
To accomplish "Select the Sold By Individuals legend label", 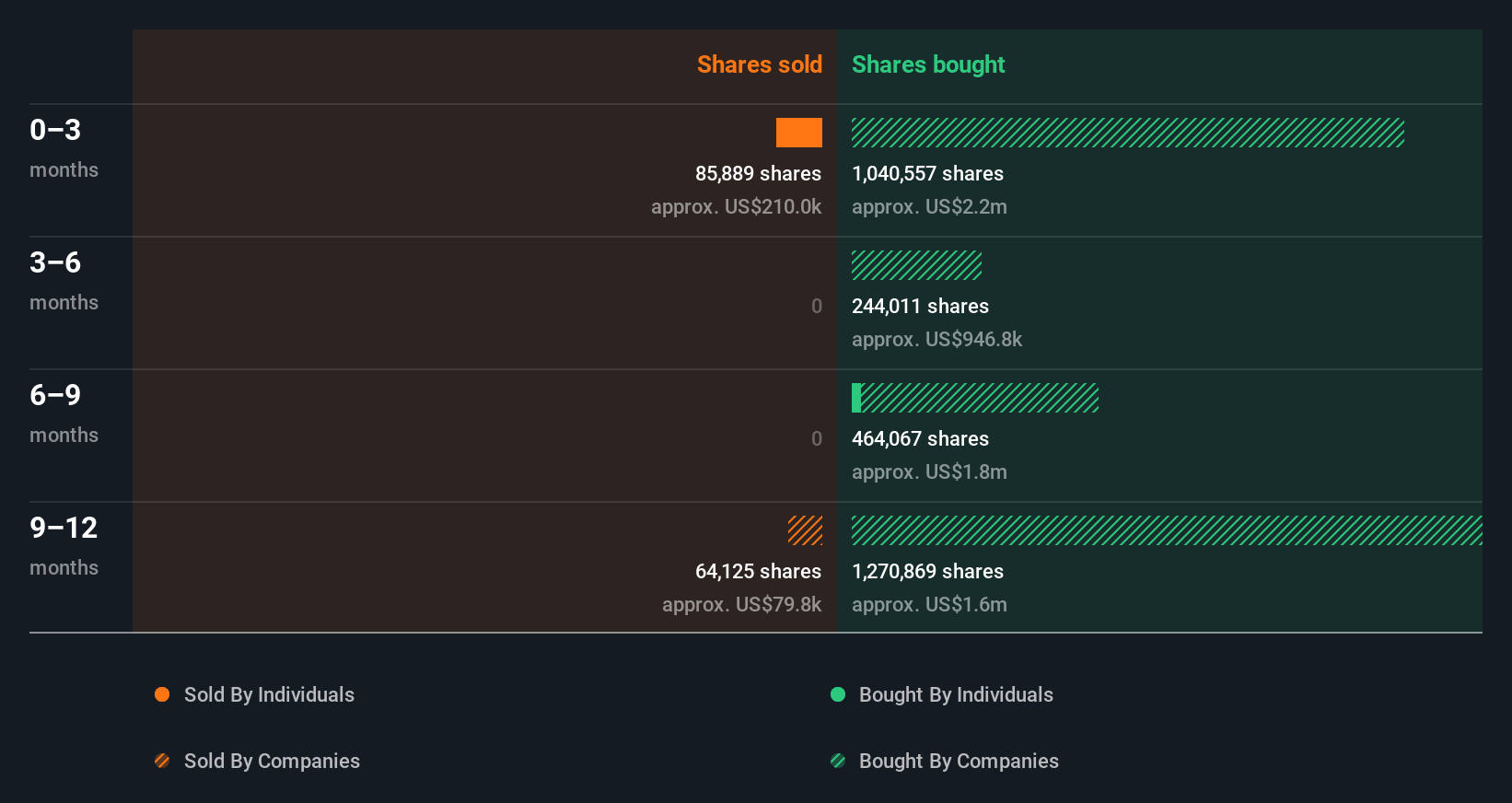I will point(269,695).
